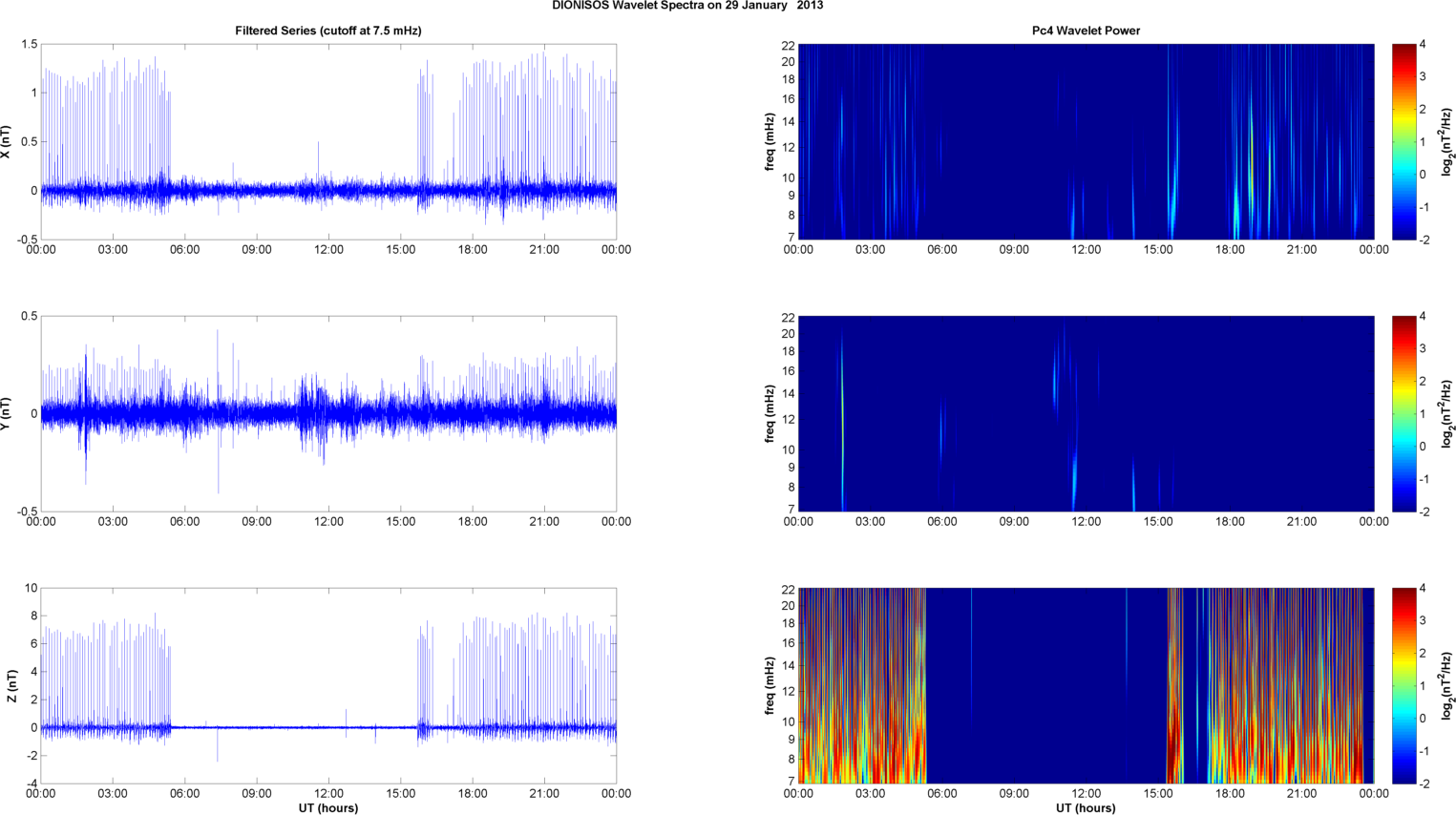Click the "1.5" tick on the X (nT) axis

click(29, 45)
